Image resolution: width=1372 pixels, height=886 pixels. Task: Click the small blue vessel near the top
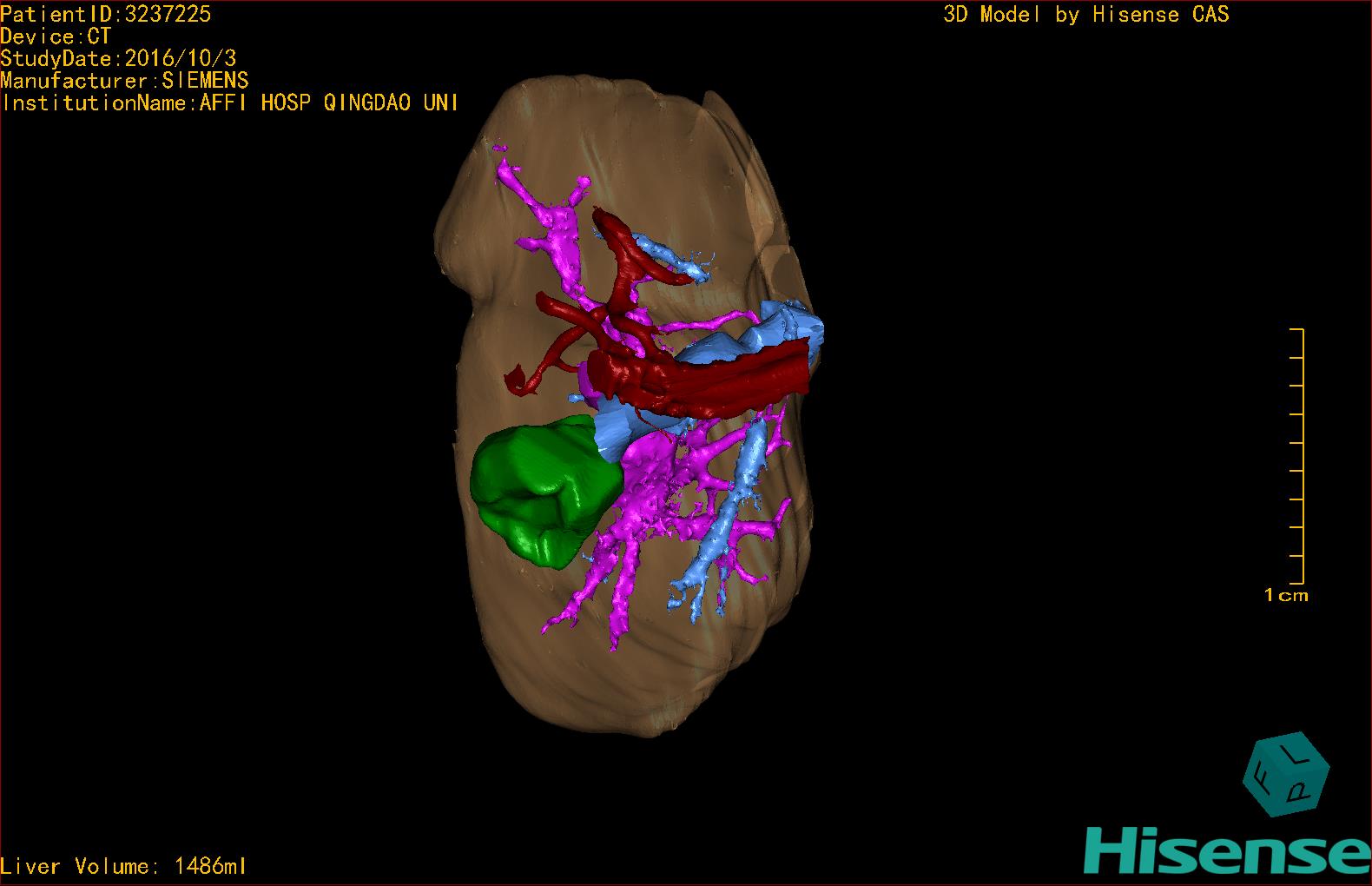[669, 255]
